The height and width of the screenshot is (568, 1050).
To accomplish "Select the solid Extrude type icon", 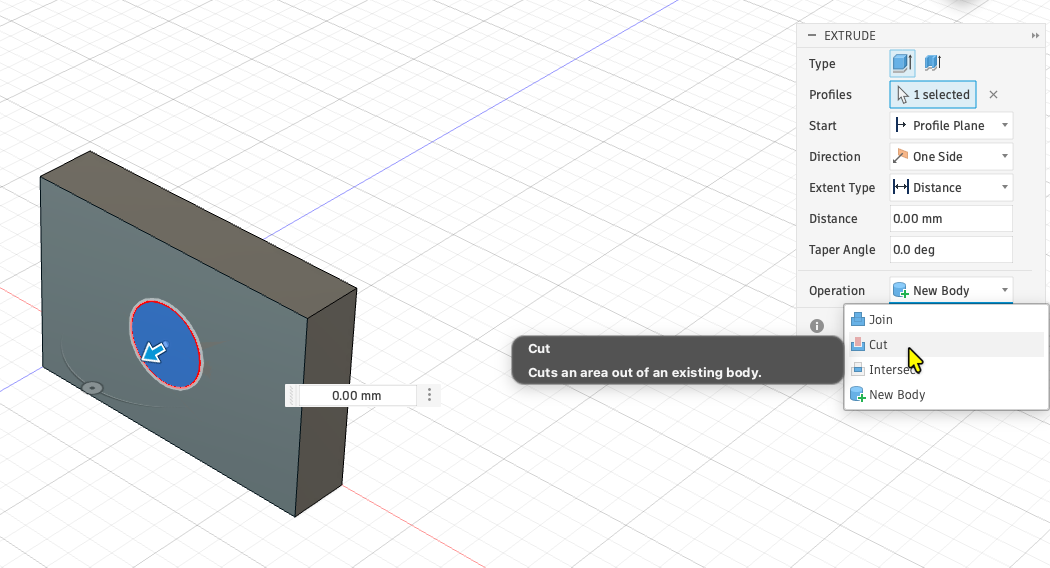I will pyautogui.click(x=902, y=63).
